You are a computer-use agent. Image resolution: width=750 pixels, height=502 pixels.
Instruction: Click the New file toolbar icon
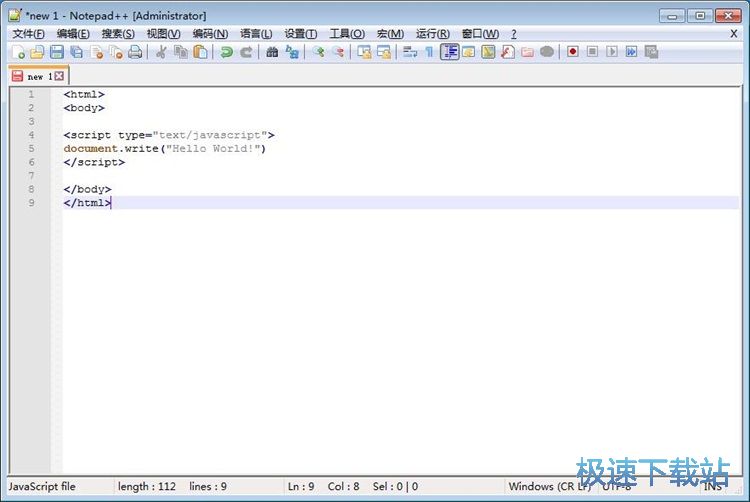point(18,52)
